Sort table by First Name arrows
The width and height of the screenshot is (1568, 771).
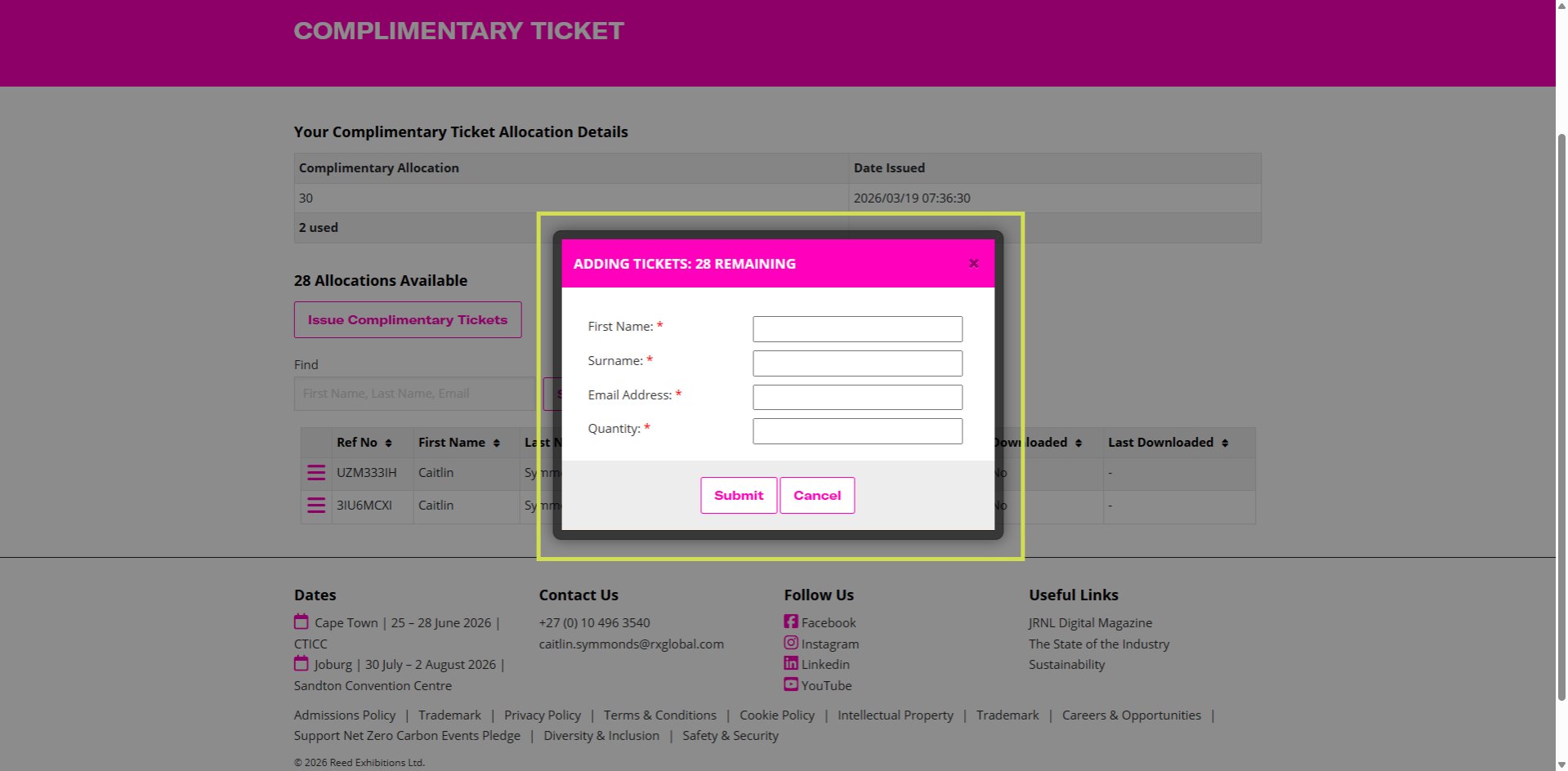click(496, 443)
